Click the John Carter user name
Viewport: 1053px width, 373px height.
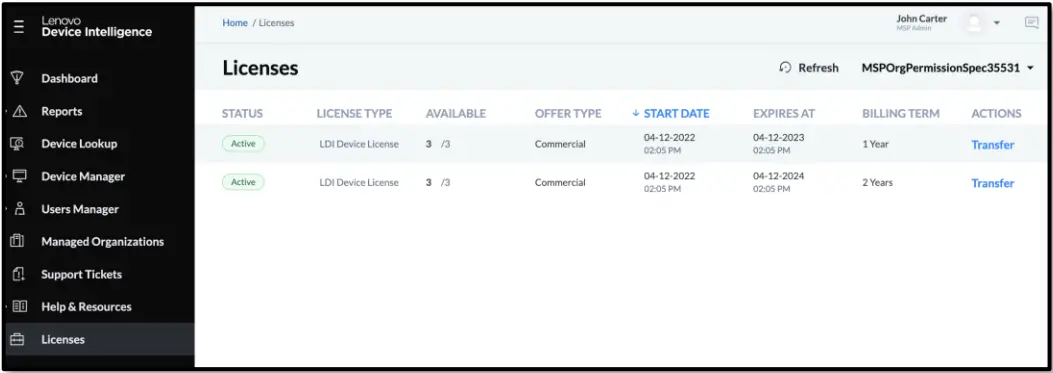coord(921,19)
